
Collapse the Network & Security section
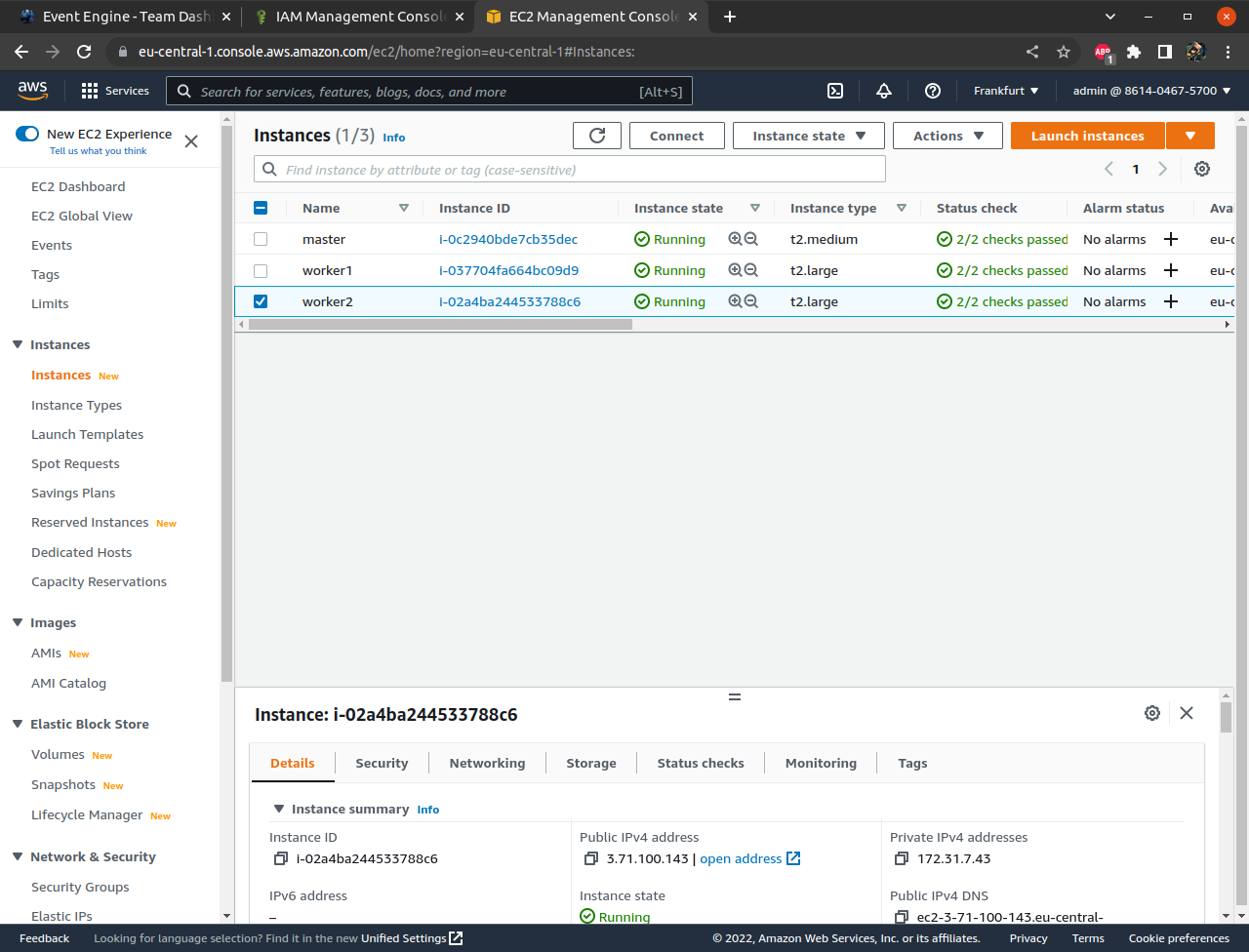click(x=18, y=856)
